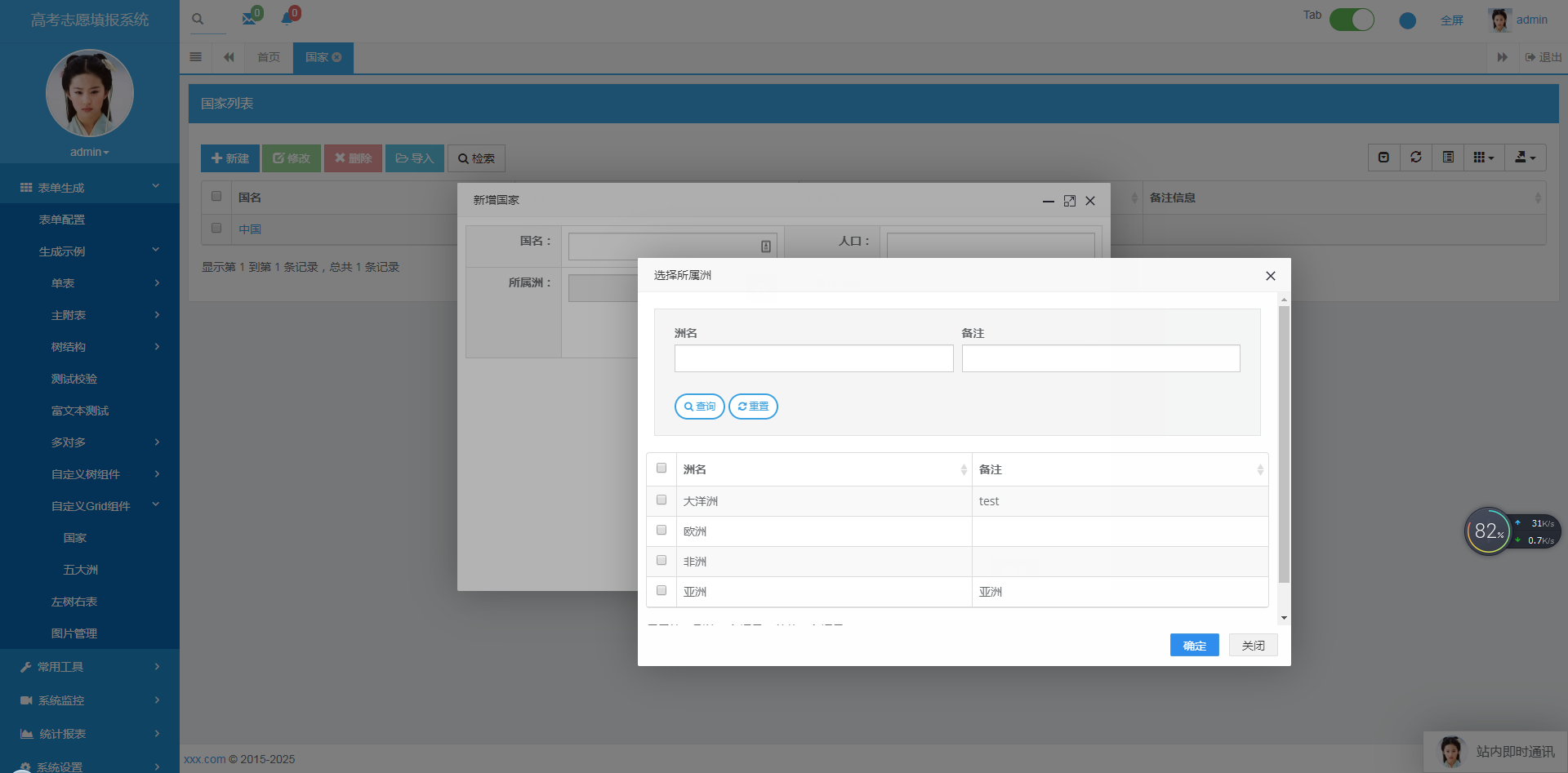Click the double-right arrow near 退出
Screen dimensions: 1568x773
click(x=1503, y=57)
